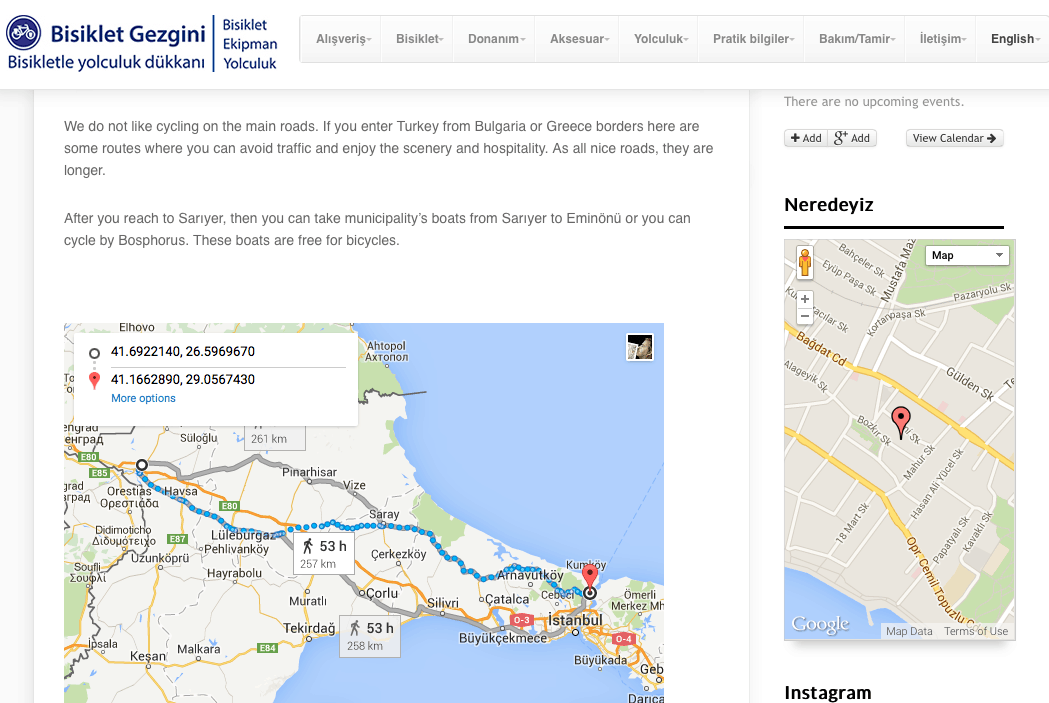Click the red destination marker near Istanbul
The image size is (1049, 703).
[x=590, y=577]
